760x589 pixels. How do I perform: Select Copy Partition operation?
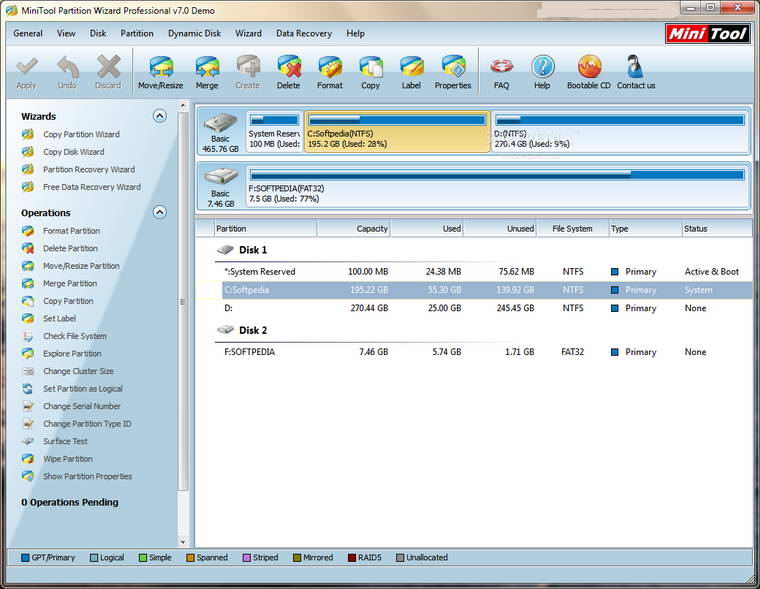68,301
